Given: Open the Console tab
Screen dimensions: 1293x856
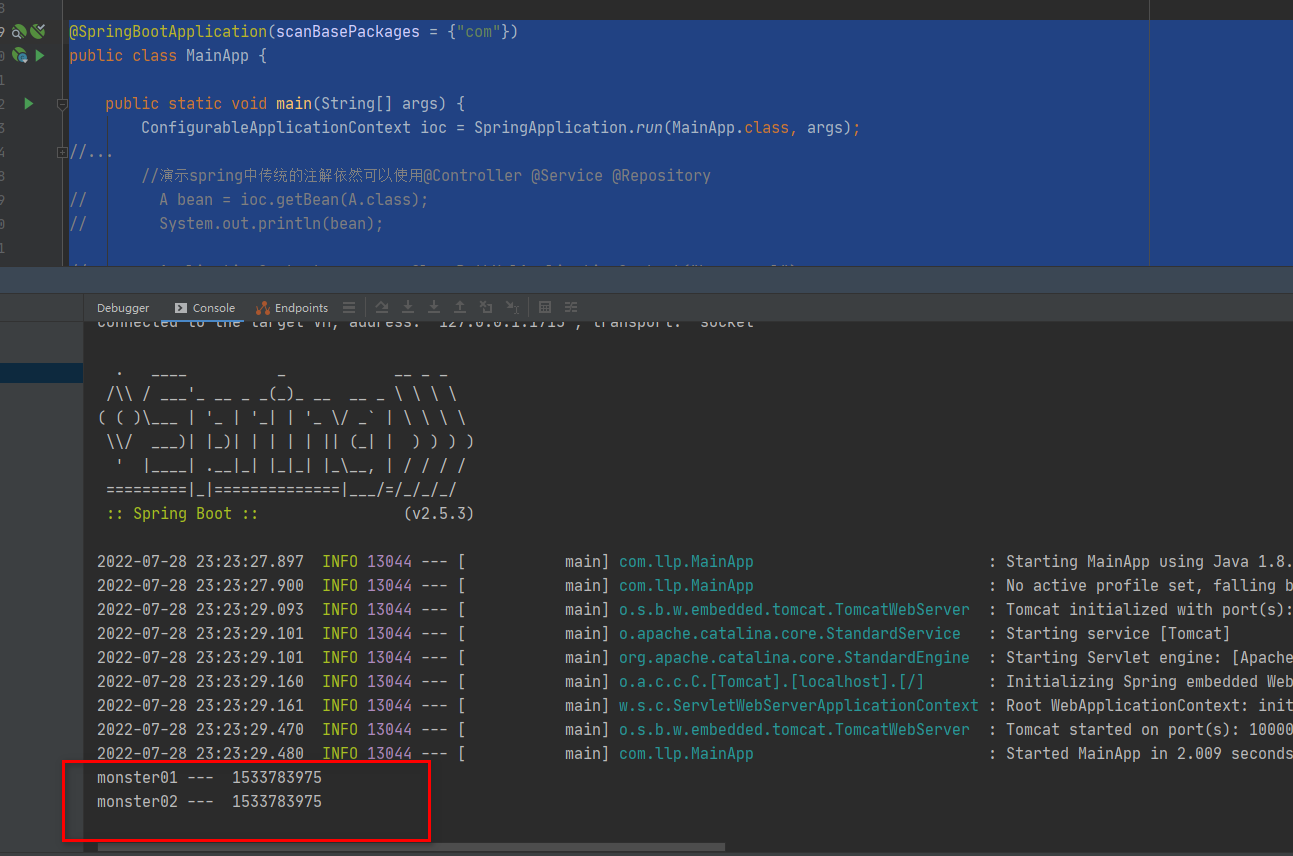Looking at the screenshot, I should [204, 308].
